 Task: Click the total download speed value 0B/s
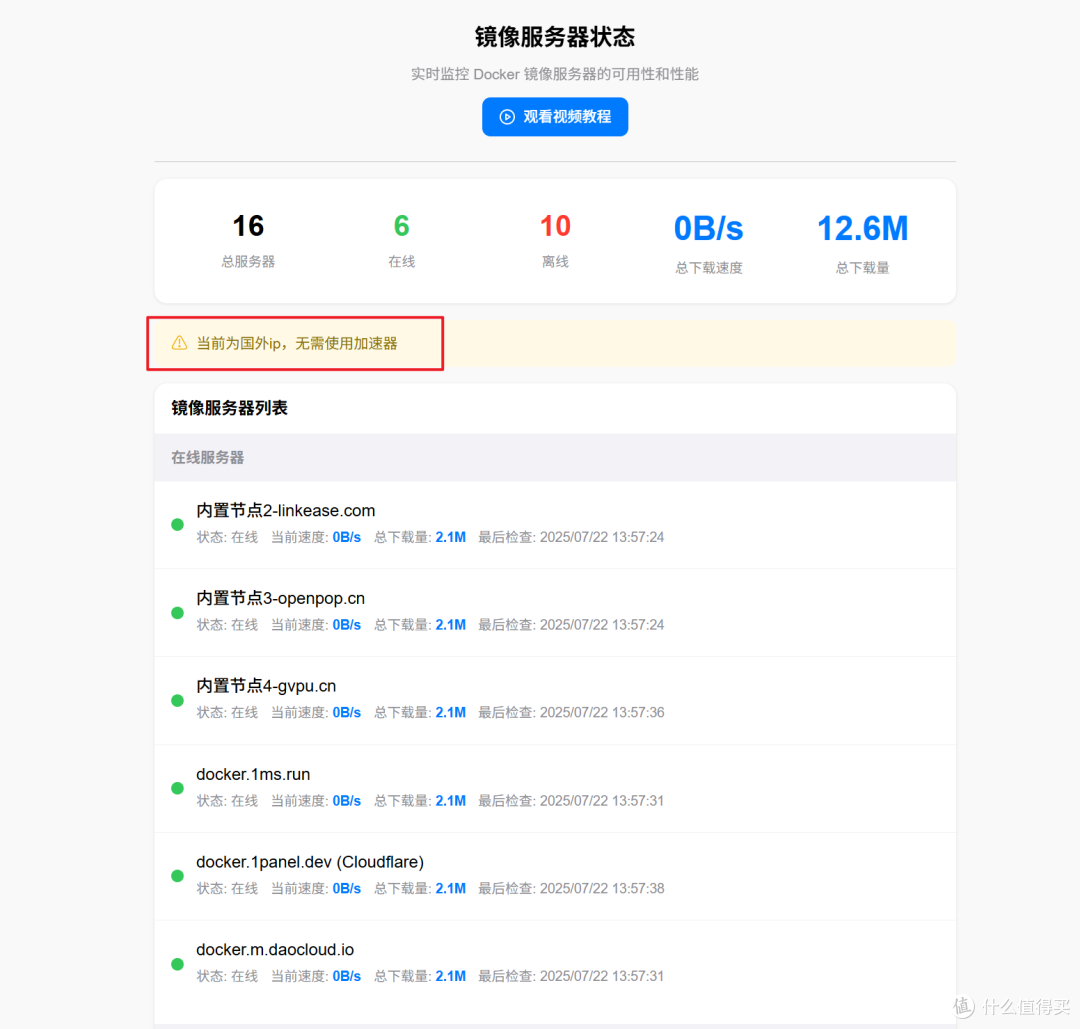pos(709,229)
